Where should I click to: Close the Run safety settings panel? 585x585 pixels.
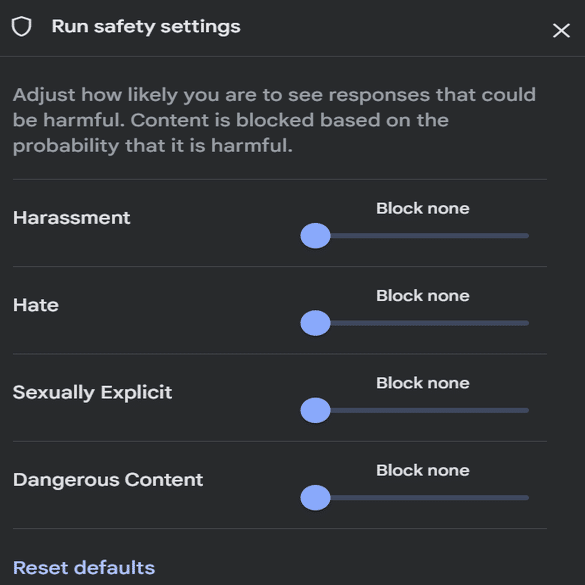tap(561, 31)
